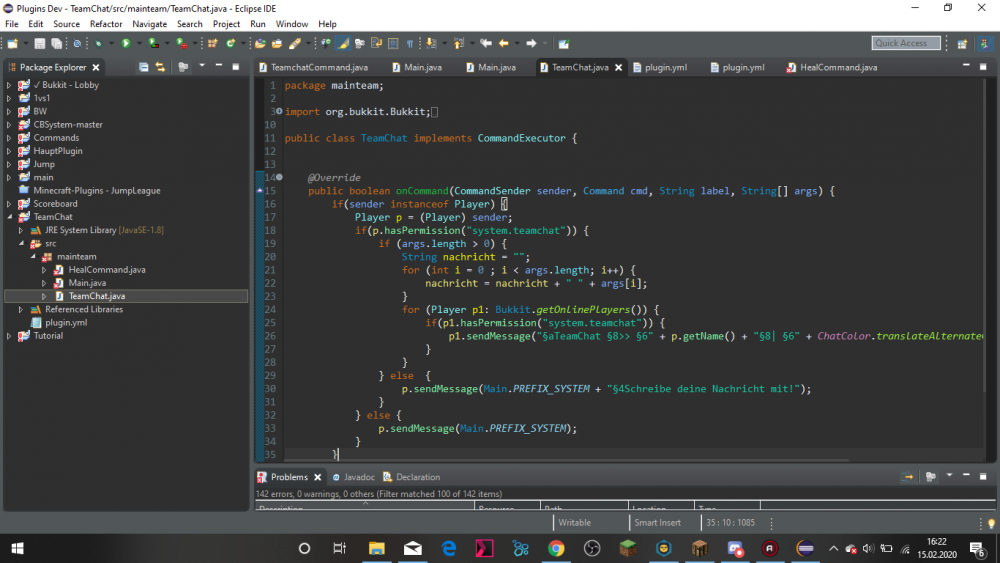Click the New wizard icon in toolbar

tap(13, 43)
